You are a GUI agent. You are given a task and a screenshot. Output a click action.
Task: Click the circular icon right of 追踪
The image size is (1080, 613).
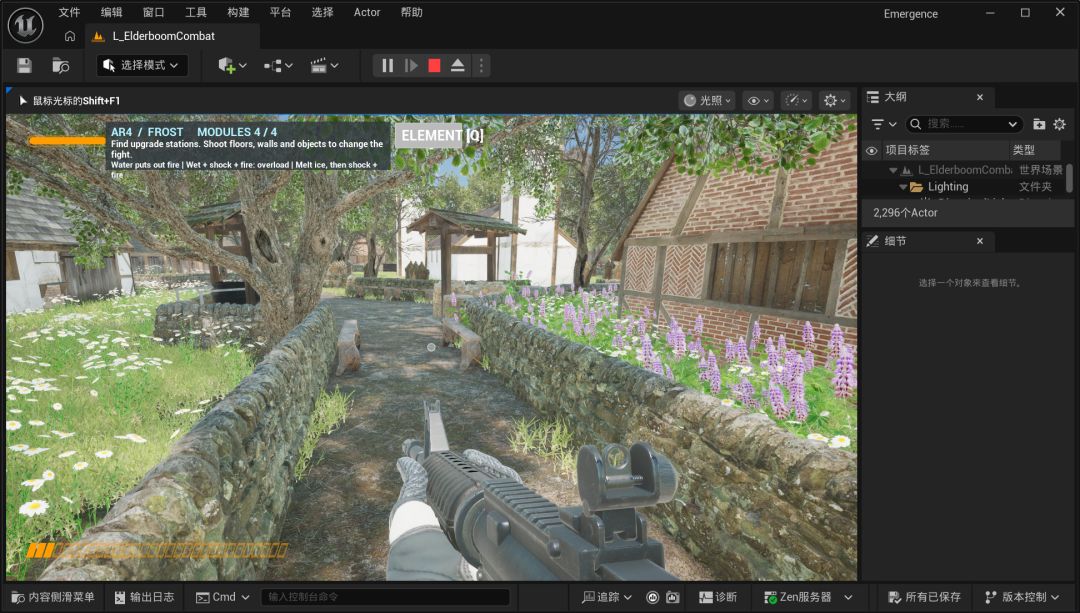tap(652, 597)
